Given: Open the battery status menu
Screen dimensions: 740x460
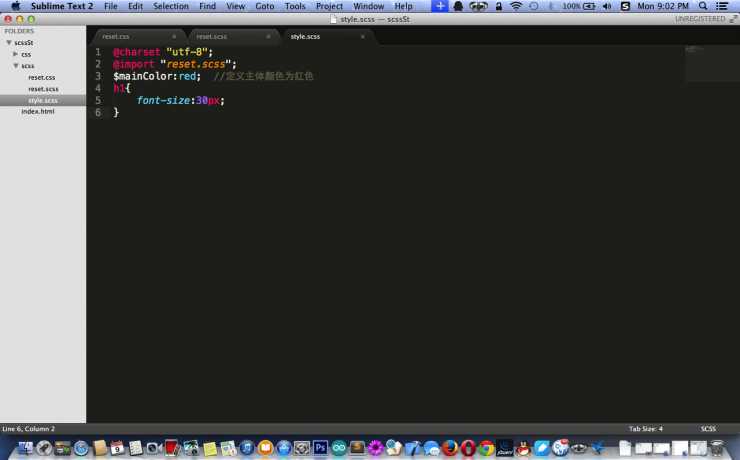Looking at the screenshot, I should click(579, 6).
